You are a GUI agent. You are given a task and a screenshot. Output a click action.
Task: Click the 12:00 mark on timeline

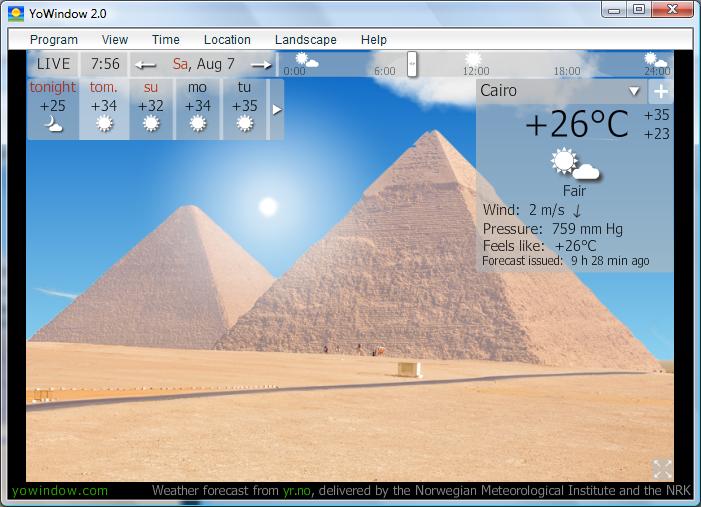pos(475,71)
